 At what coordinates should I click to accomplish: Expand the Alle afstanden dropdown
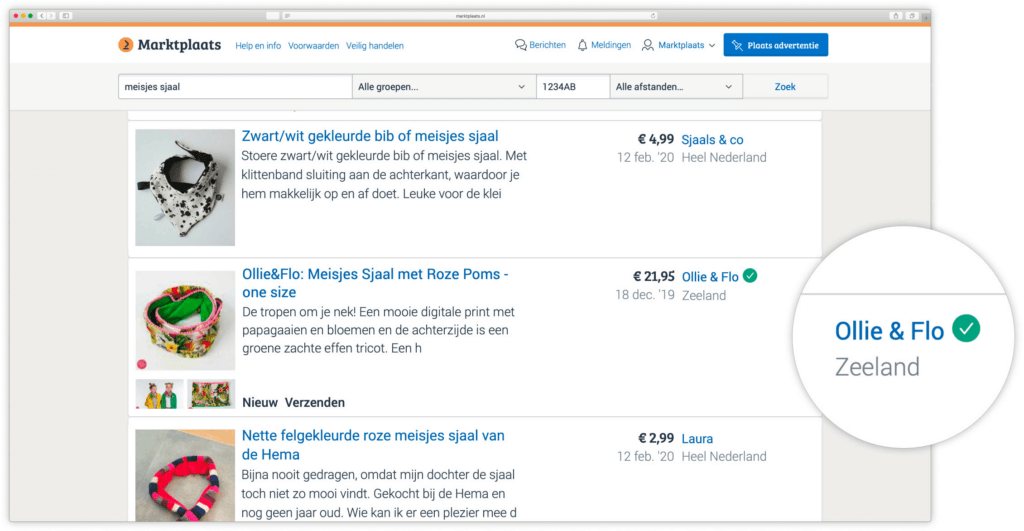pos(676,87)
